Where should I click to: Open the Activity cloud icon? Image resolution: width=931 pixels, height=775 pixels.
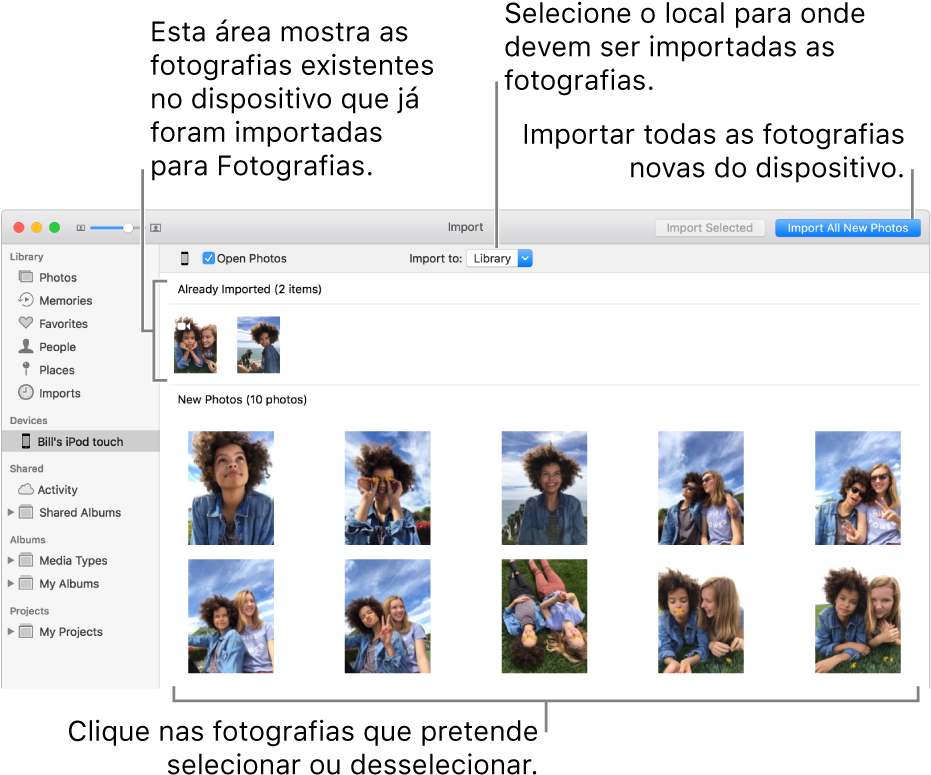pyautogui.click(x=26, y=489)
